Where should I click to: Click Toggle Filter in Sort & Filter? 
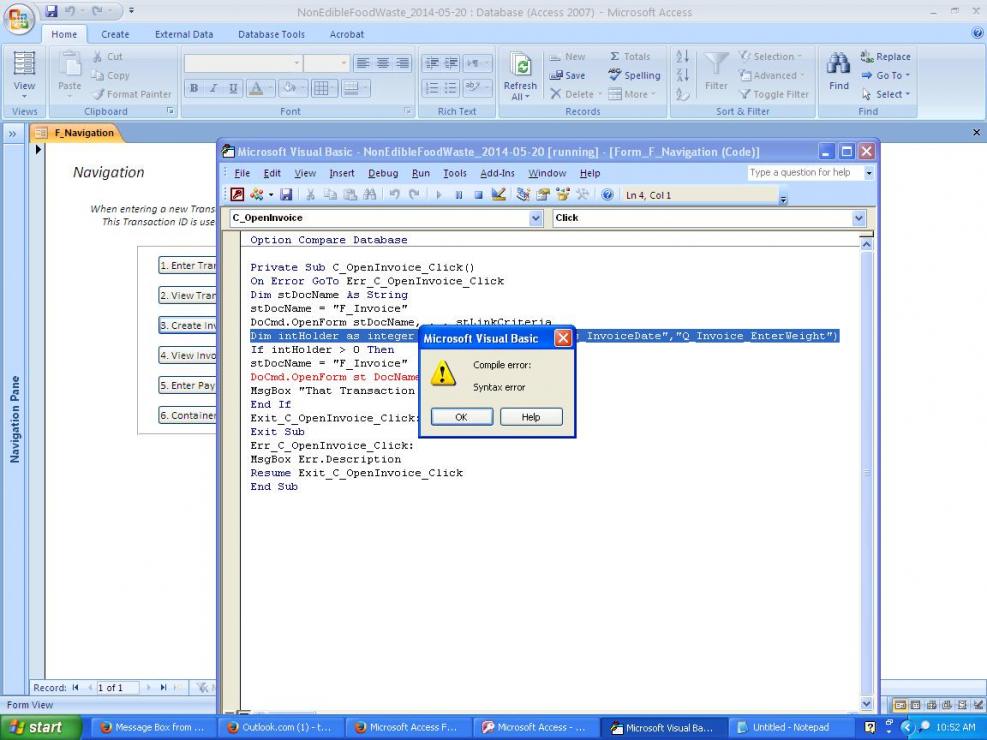tap(774, 94)
